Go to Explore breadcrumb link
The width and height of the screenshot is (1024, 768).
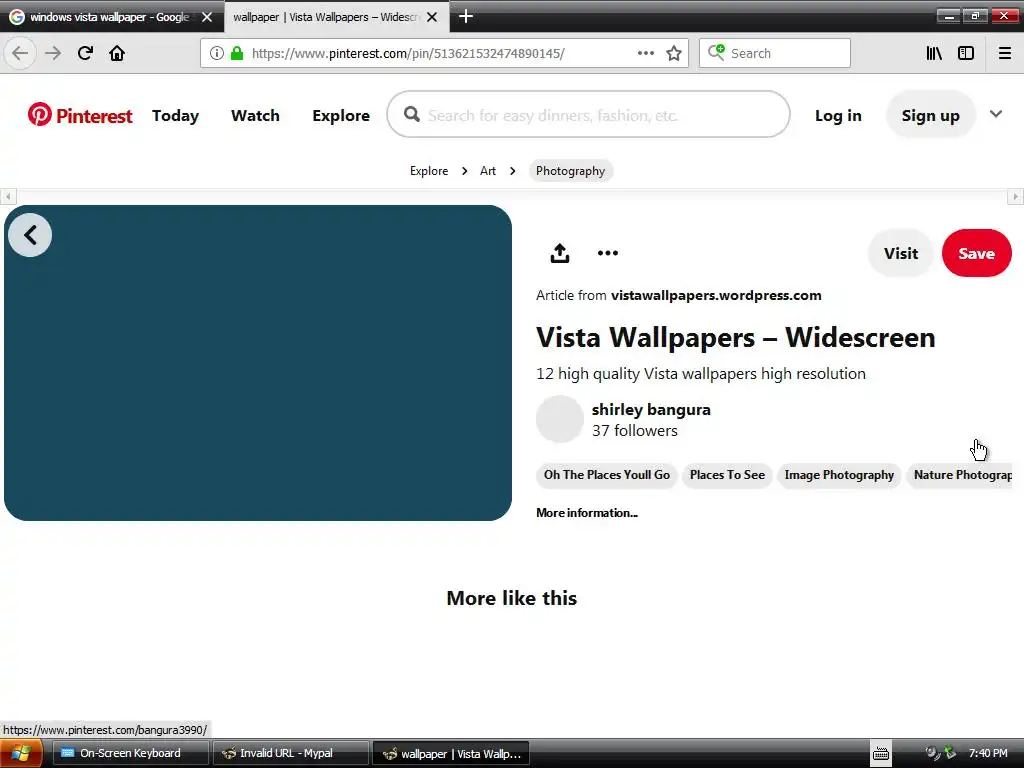(x=429, y=171)
